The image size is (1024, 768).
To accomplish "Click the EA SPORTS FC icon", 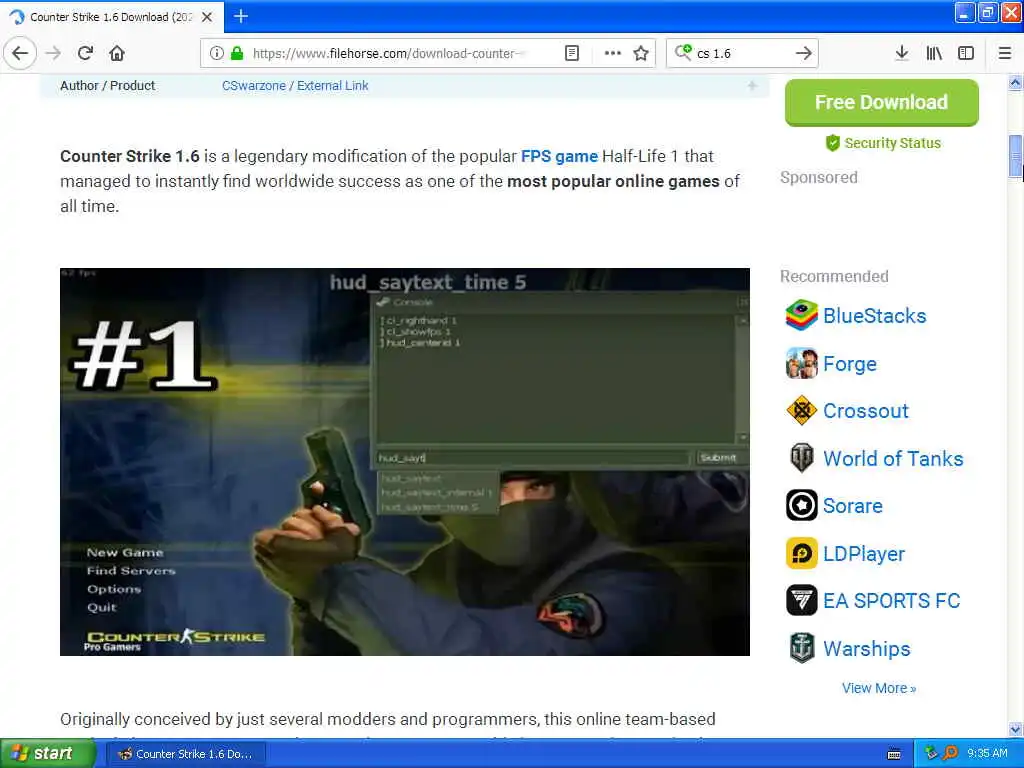I will [801, 600].
